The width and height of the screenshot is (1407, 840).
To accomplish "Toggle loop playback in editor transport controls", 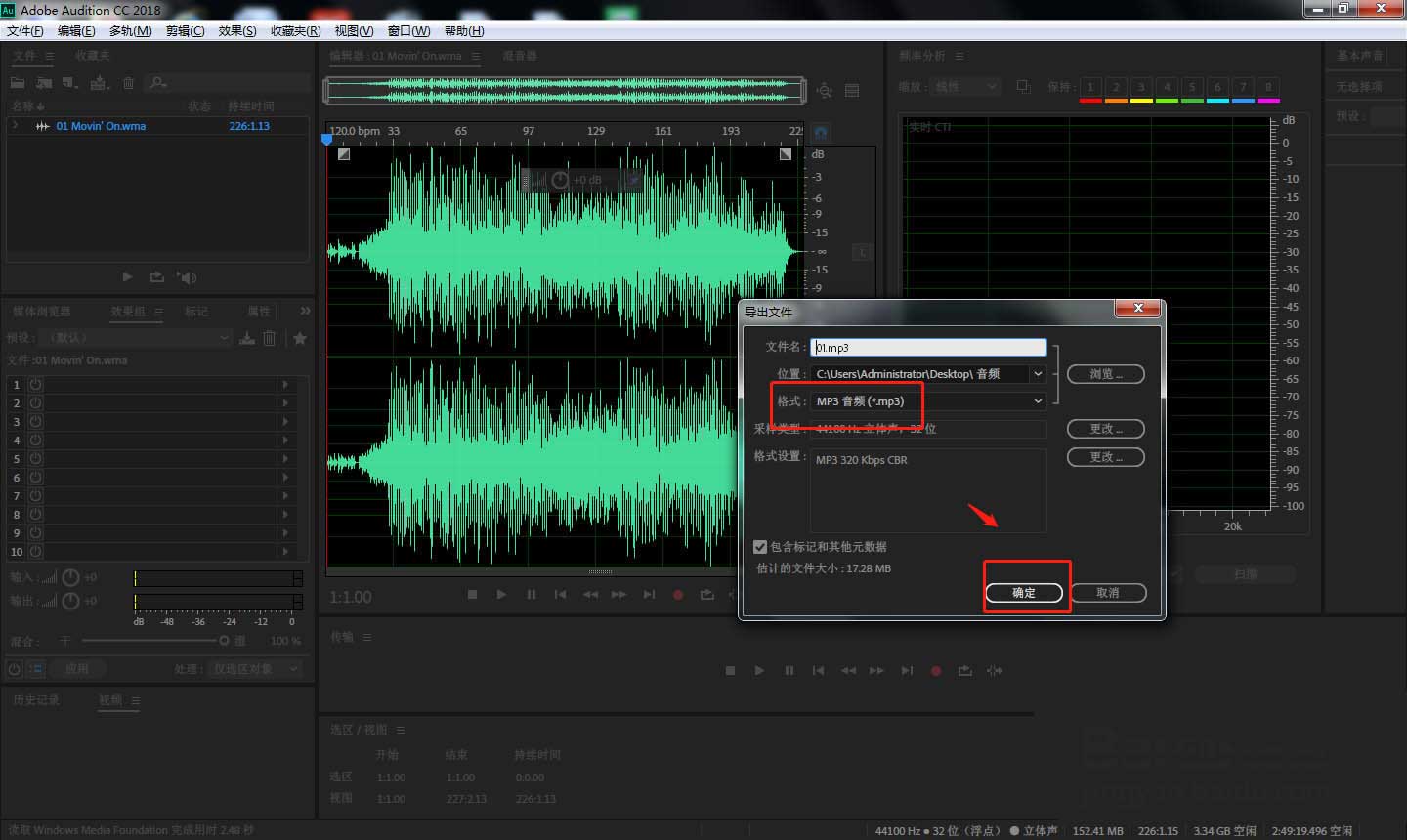I will [707, 594].
